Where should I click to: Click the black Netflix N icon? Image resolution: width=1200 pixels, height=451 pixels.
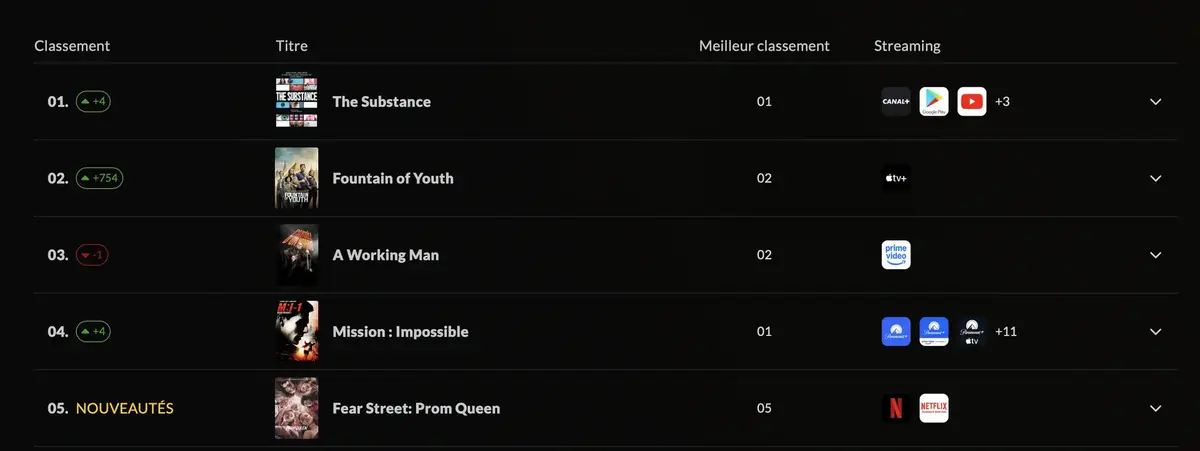point(895,408)
